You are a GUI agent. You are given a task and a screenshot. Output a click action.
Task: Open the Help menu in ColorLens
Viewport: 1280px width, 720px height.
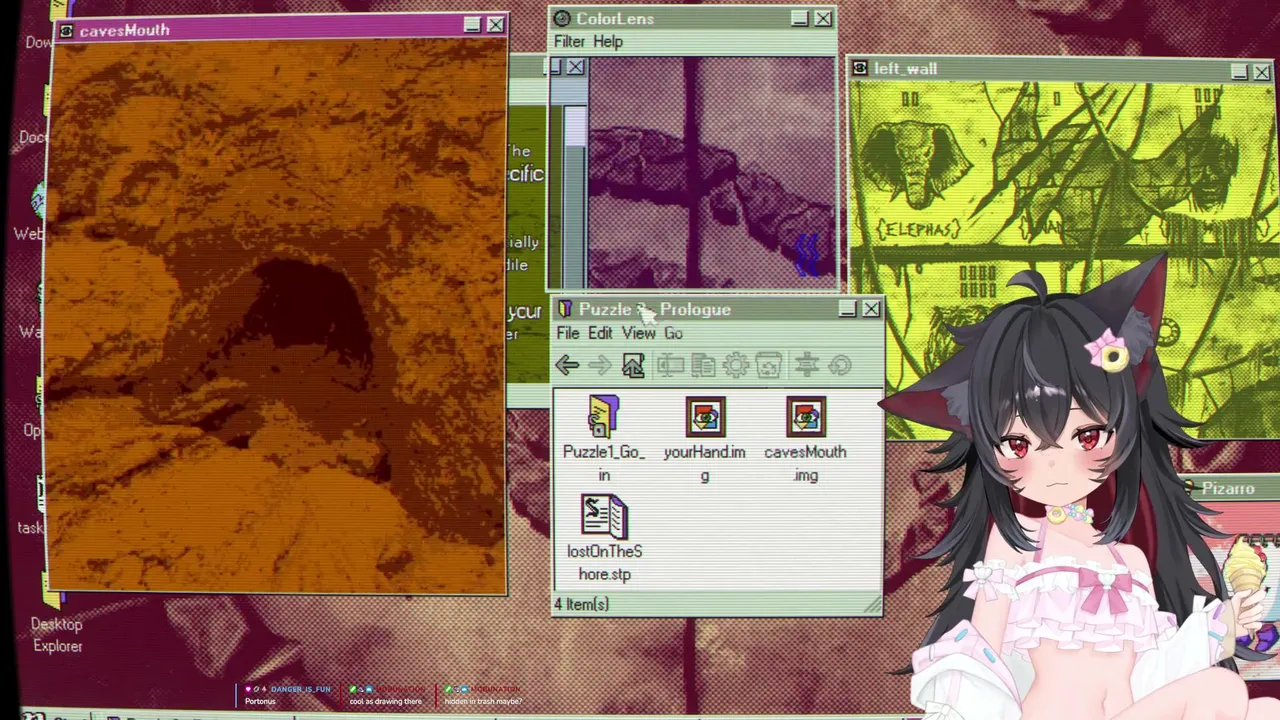click(x=608, y=42)
